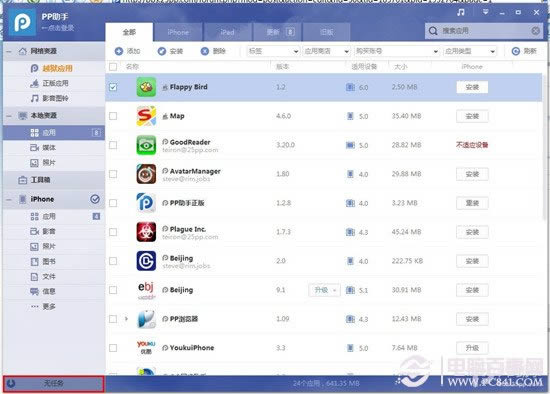Expand the PP浏览器 row arrow

(126, 319)
